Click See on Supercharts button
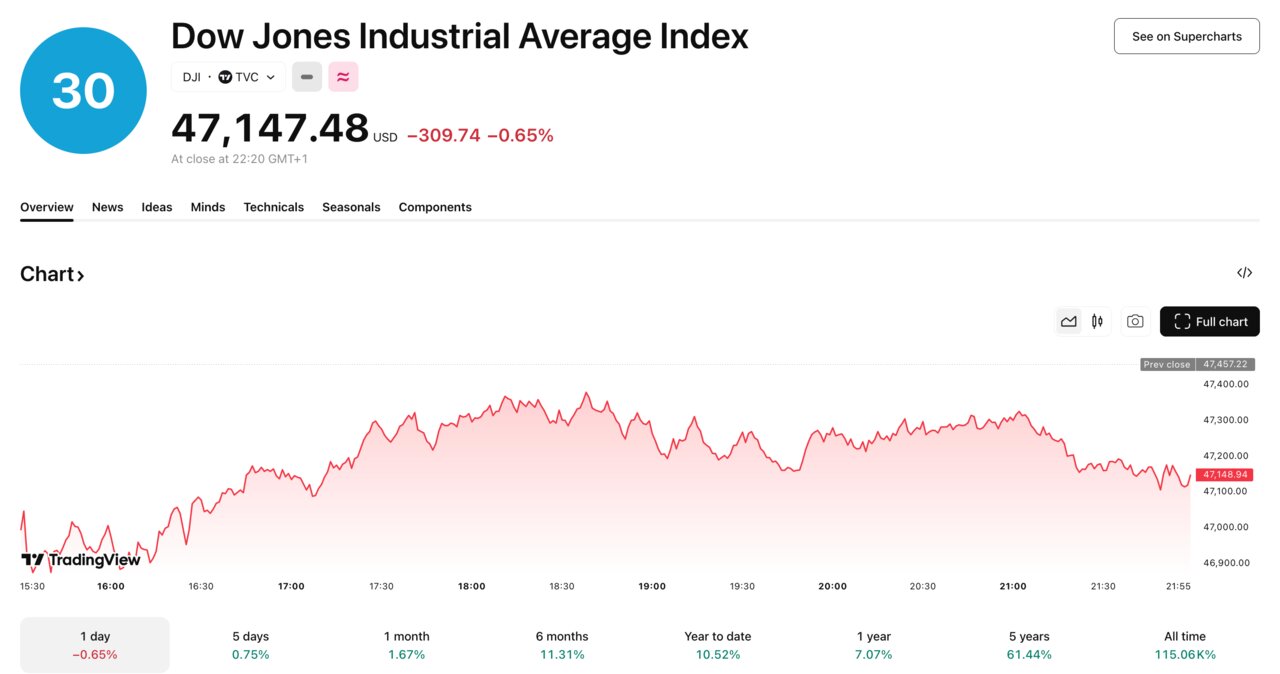The width and height of the screenshot is (1280, 674). coord(1186,36)
